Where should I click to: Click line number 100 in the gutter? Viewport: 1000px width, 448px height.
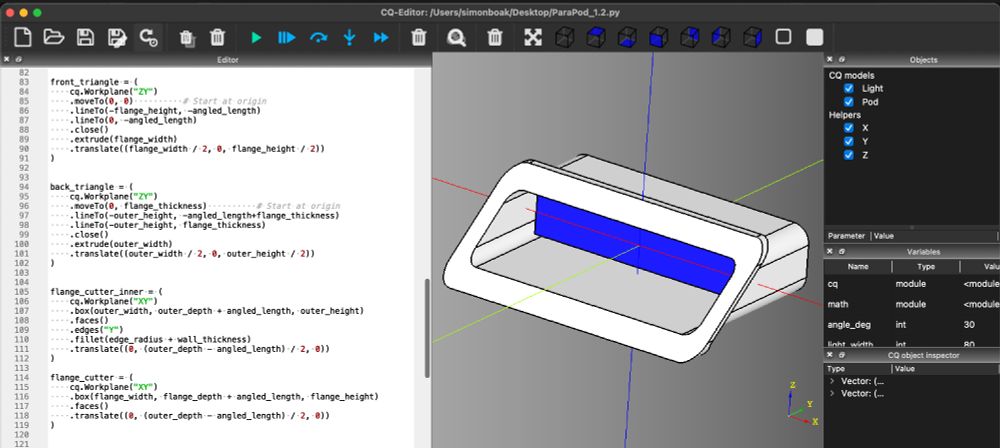tap(22, 244)
